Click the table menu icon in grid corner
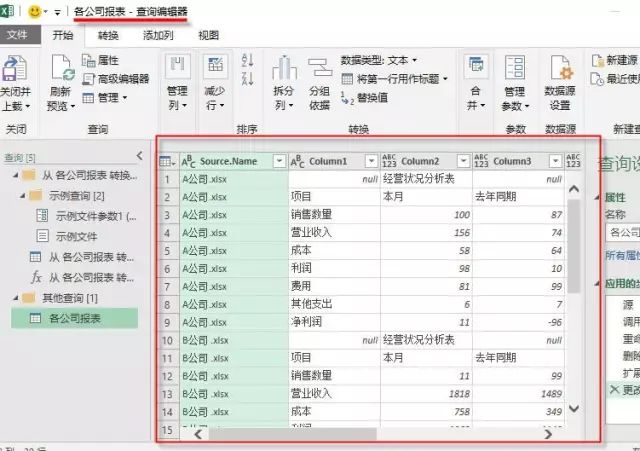This screenshot has width=640, height=451. click(x=168, y=161)
